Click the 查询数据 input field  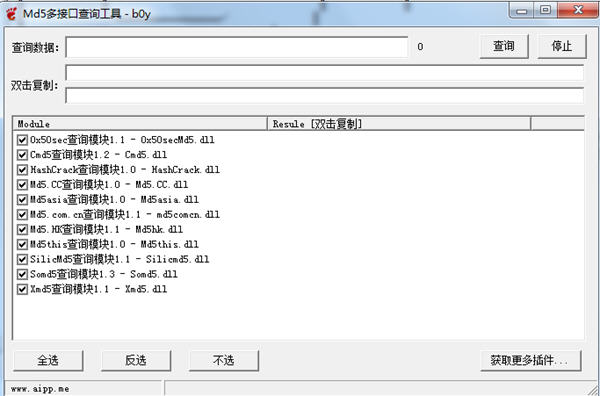point(236,47)
